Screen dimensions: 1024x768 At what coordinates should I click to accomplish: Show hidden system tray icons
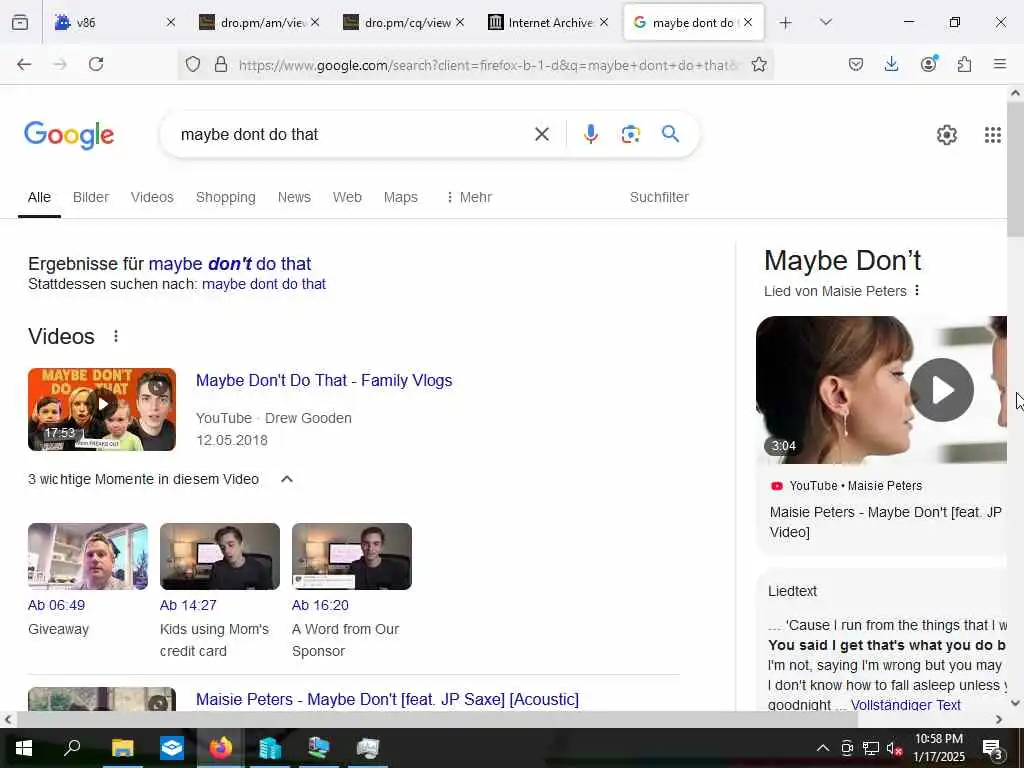(823, 748)
